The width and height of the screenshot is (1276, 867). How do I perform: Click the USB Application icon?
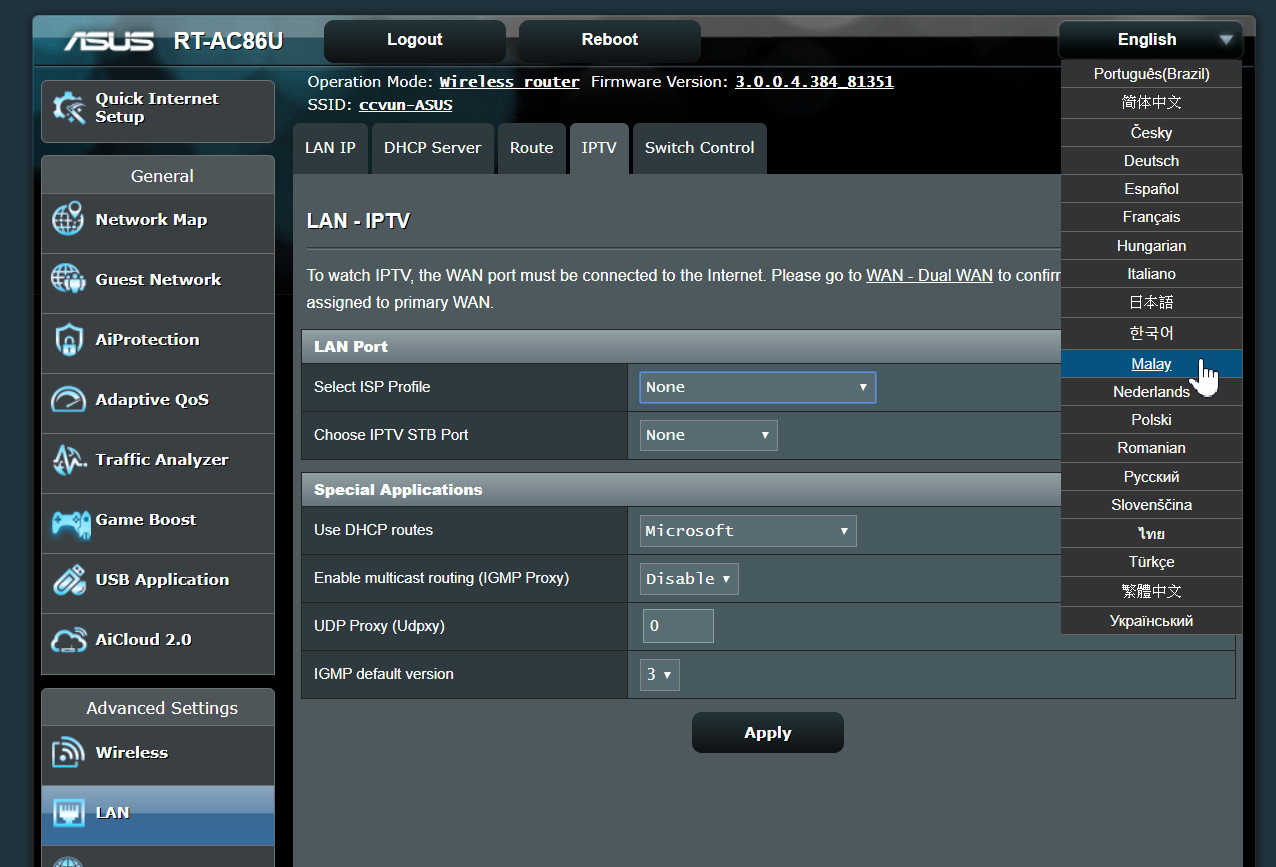(68, 580)
